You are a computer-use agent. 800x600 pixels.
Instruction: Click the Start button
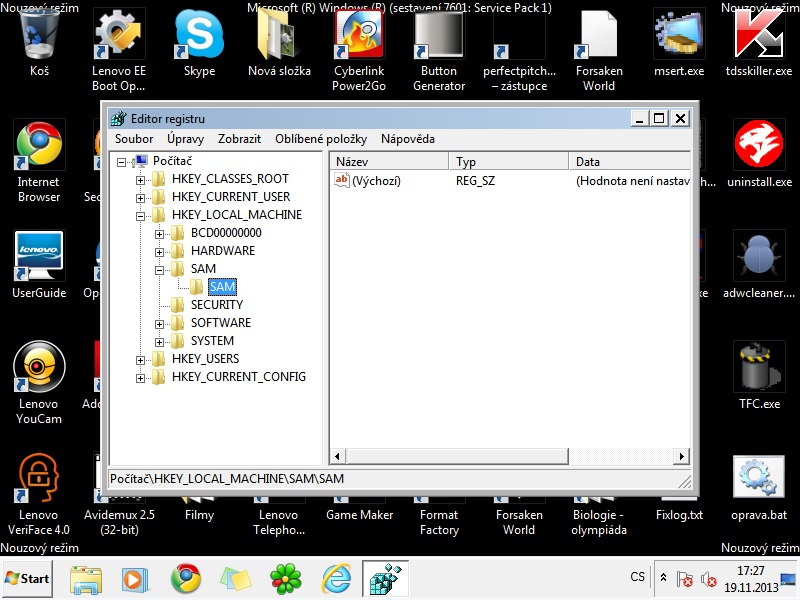(28, 578)
